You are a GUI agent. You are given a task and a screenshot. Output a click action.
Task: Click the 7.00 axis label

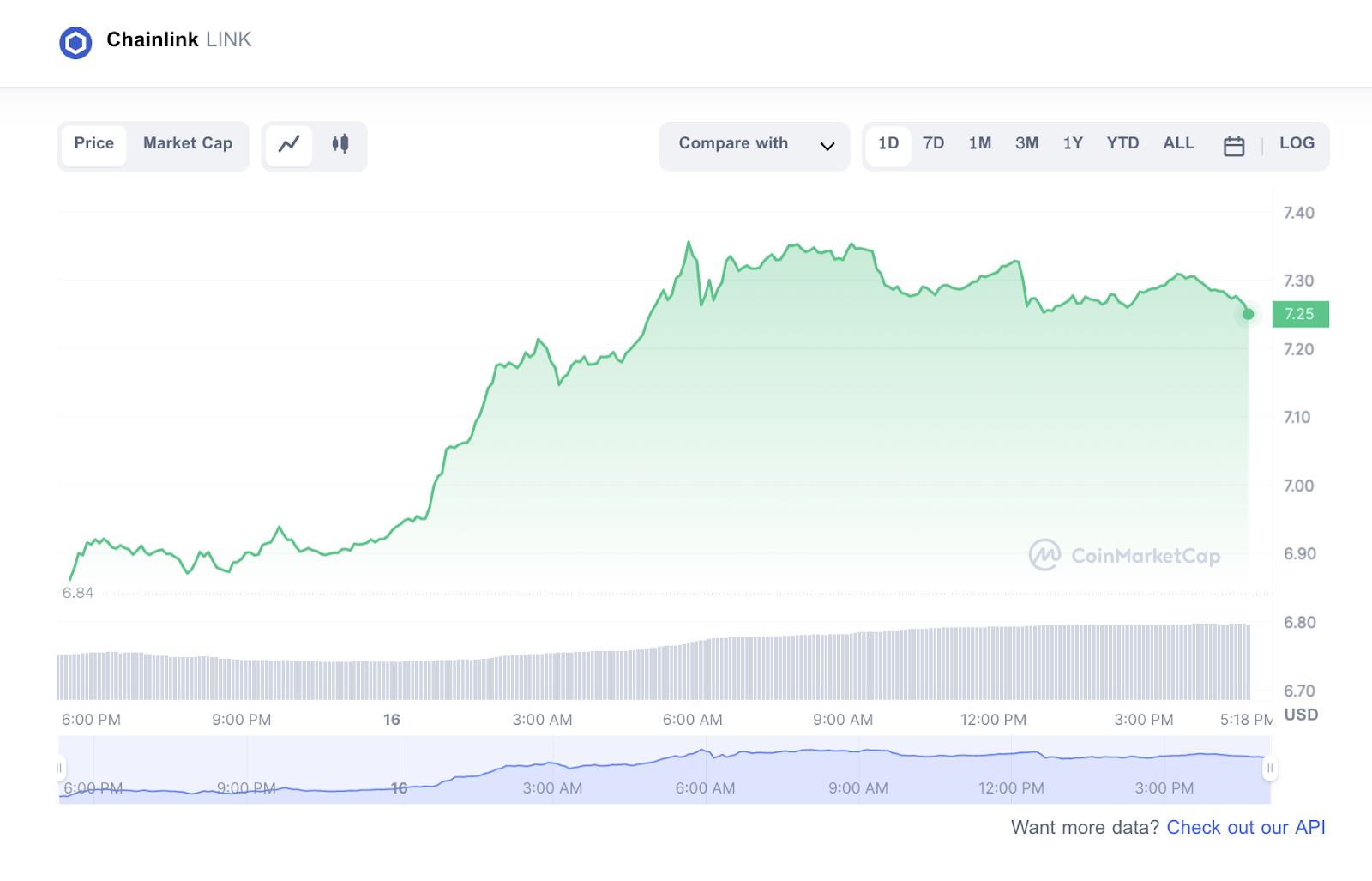[1299, 486]
